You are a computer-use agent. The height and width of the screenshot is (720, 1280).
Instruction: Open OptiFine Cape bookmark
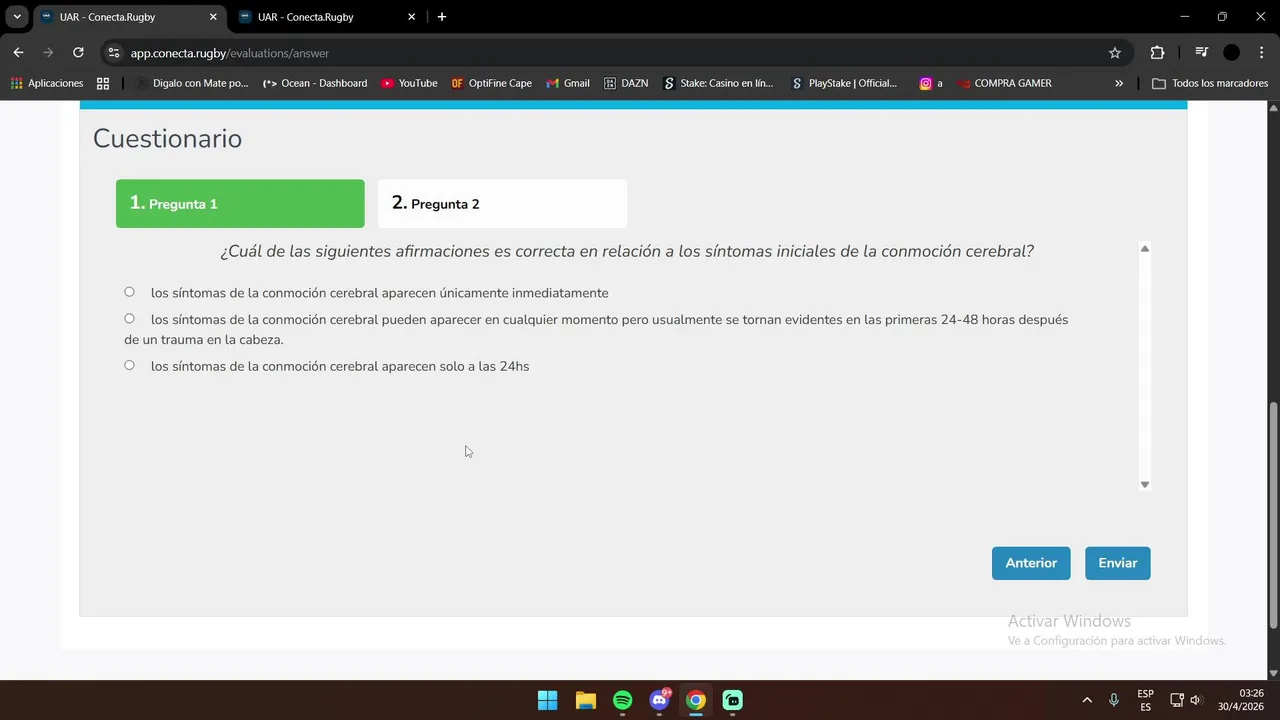(492, 83)
